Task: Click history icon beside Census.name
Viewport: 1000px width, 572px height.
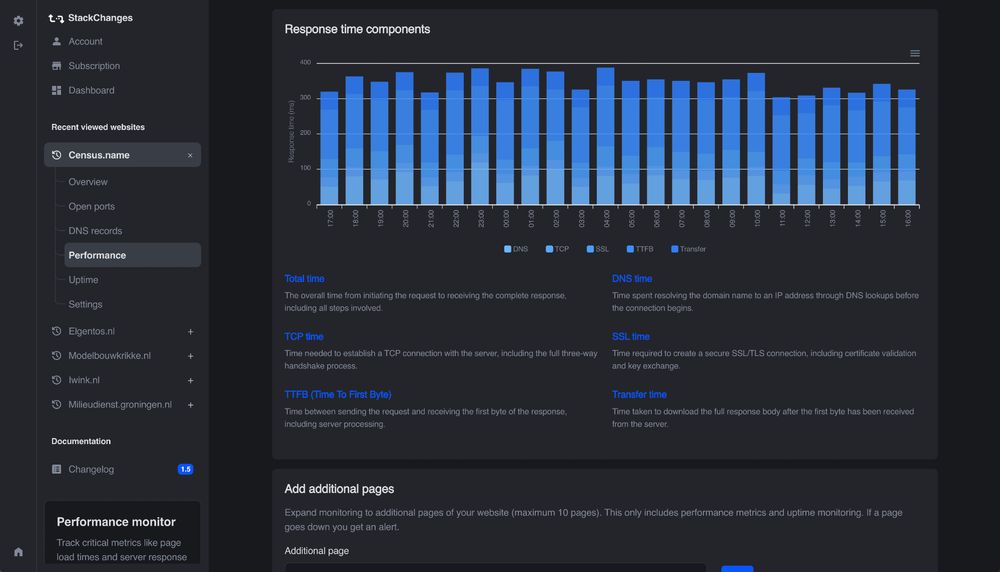Action: click(x=56, y=155)
